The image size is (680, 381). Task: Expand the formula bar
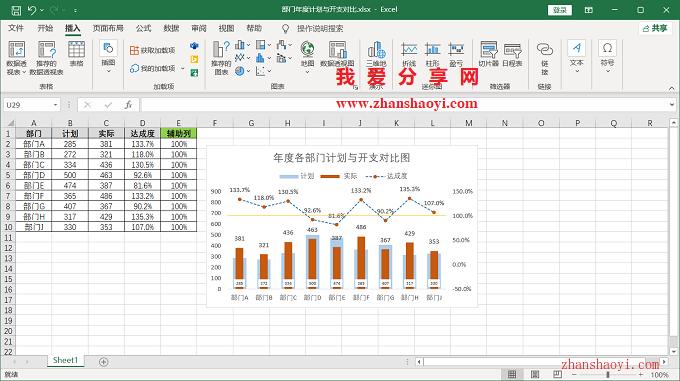pos(672,104)
